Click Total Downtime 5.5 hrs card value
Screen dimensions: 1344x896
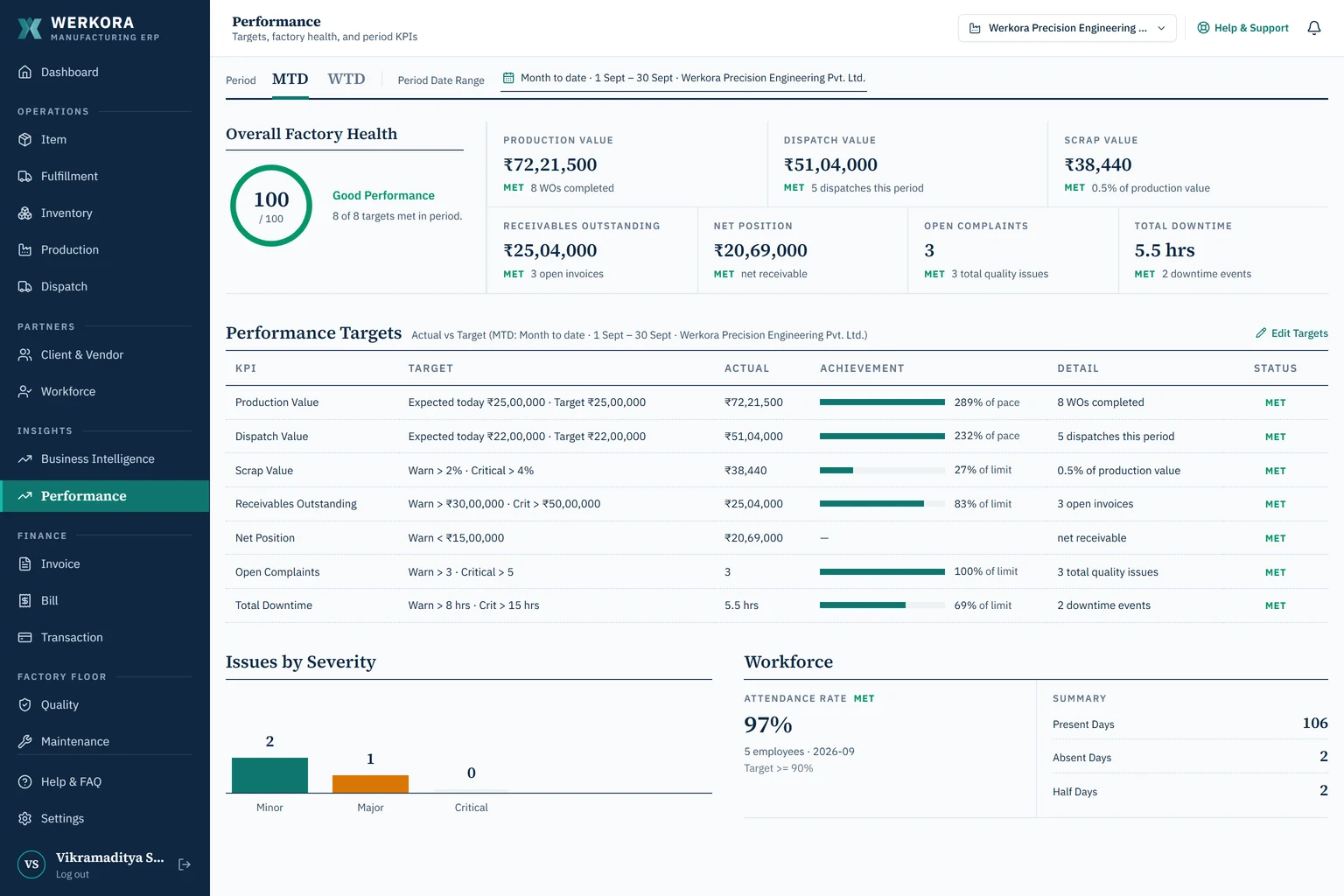tap(1165, 250)
